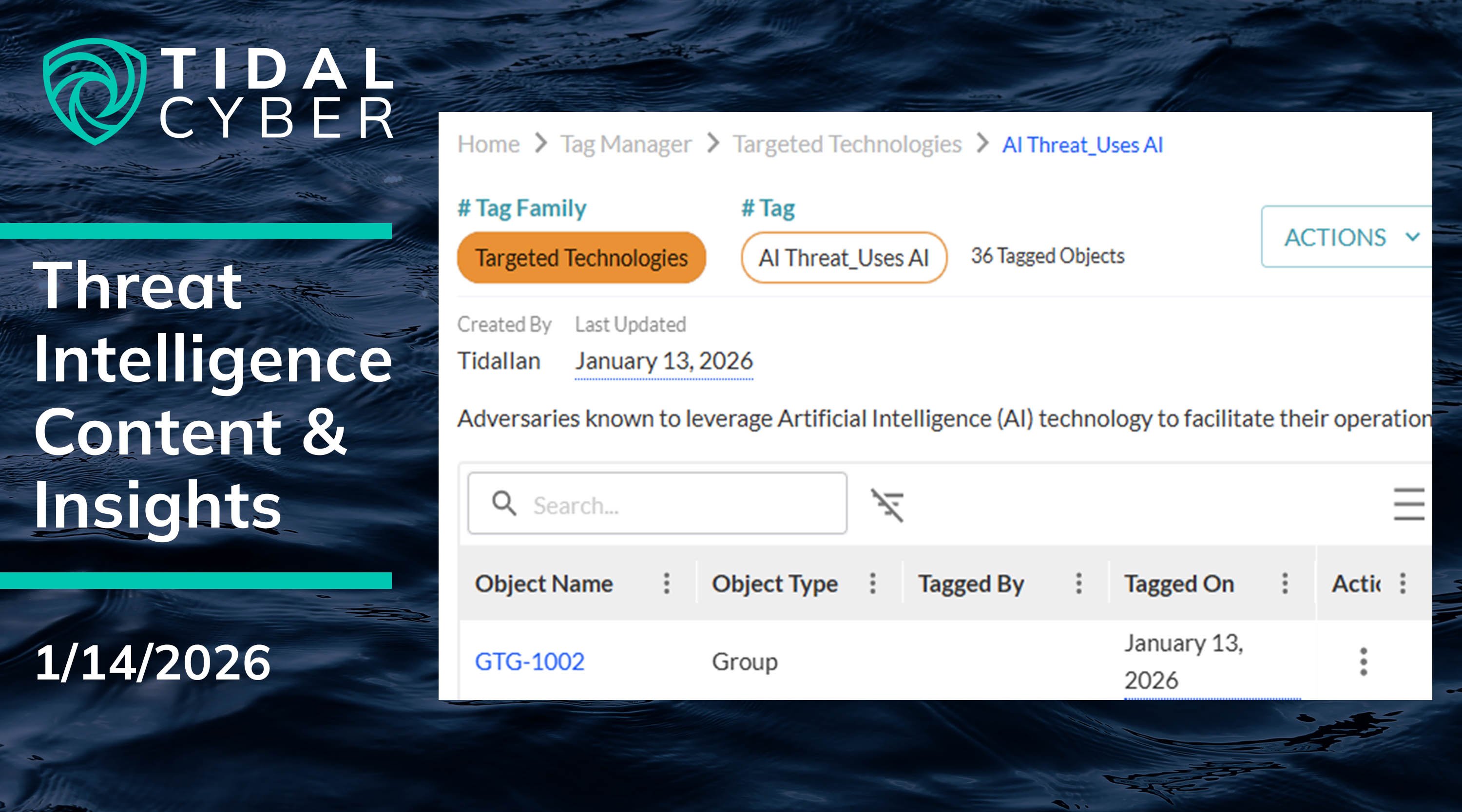Open the Actions column options dots
Viewport: 1462px width, 812px height.
tap(1403, 584)
